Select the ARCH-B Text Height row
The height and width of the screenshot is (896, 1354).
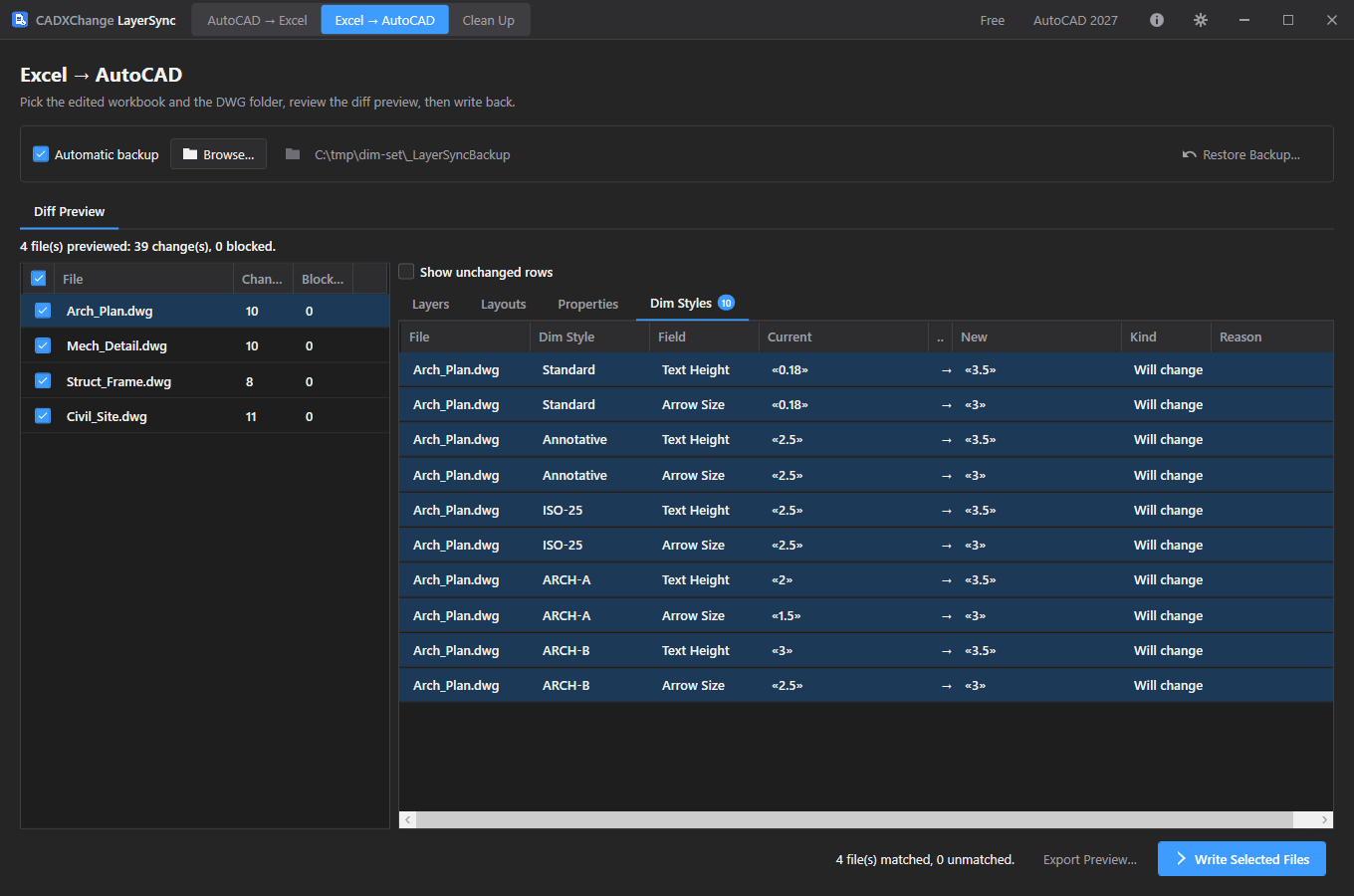click(x=866, y=650)
